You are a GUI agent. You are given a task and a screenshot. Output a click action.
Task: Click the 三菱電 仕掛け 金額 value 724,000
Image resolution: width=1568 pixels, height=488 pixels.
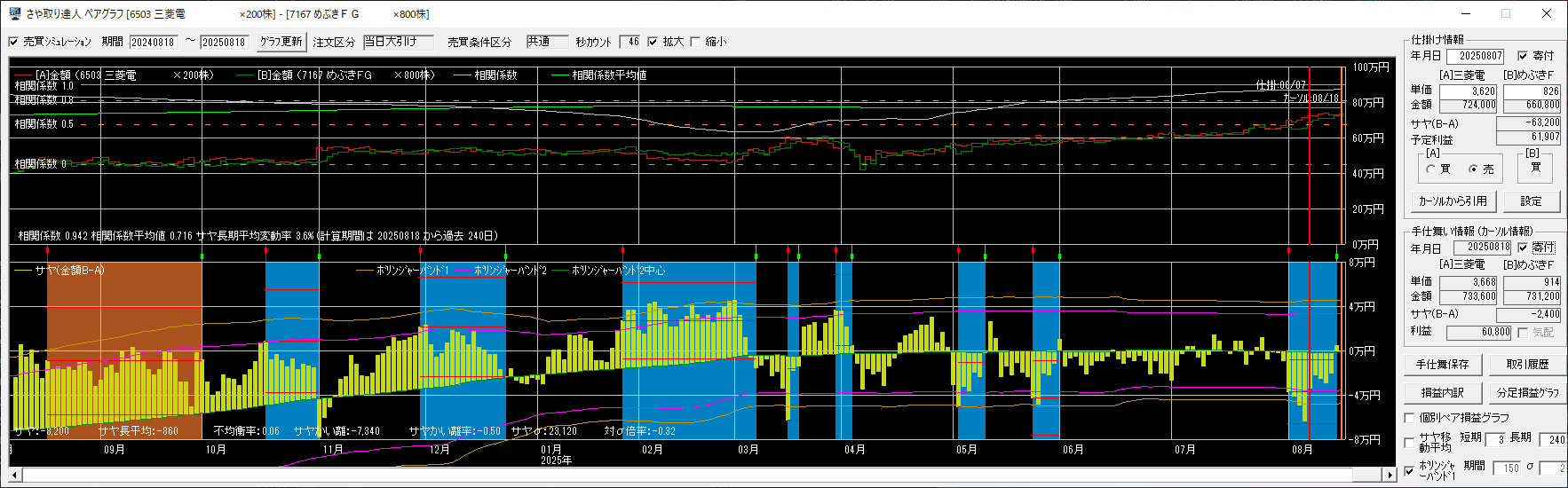(x=1469, y=105)
